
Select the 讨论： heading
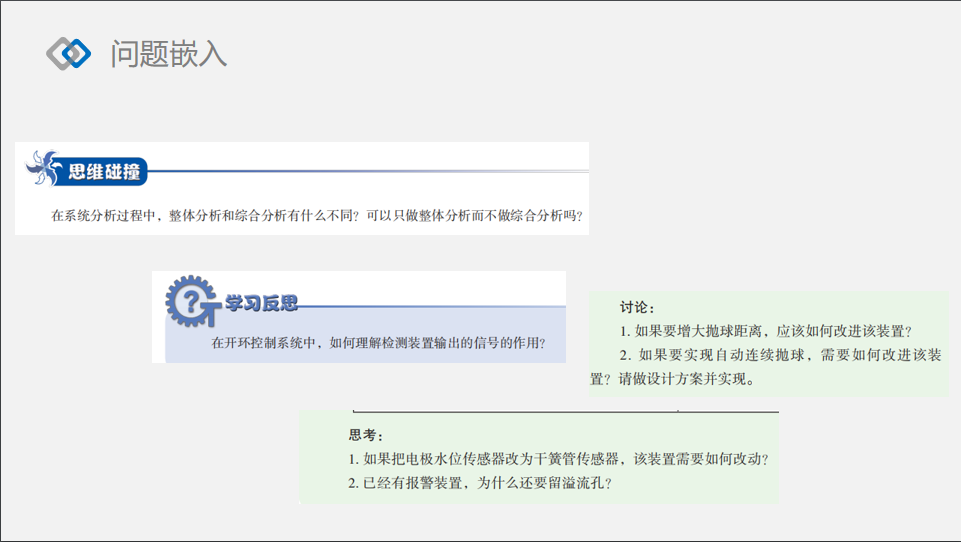[637, 307]
